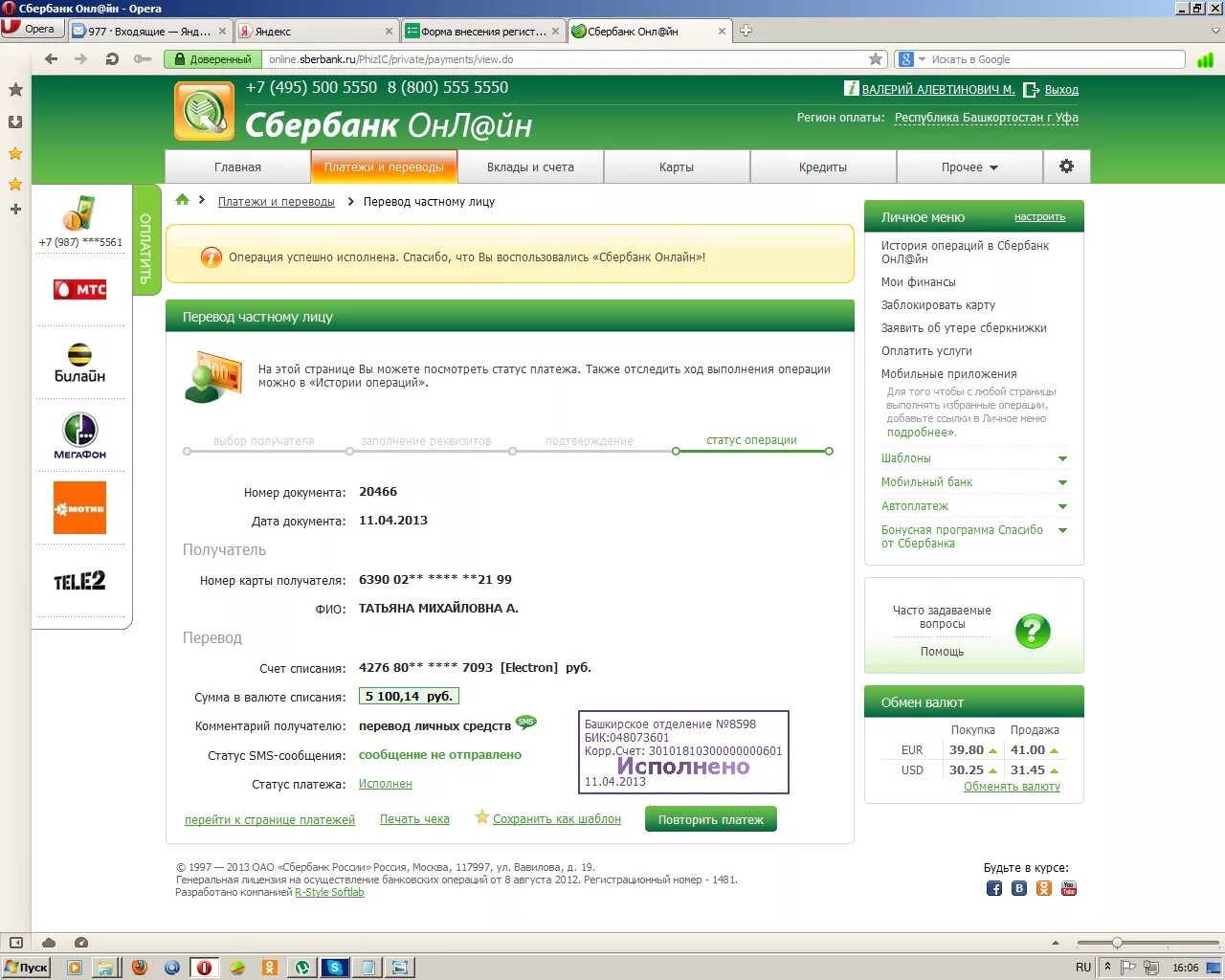
Task: Open the Прочее dropdown menu
Action: (969, 167)
